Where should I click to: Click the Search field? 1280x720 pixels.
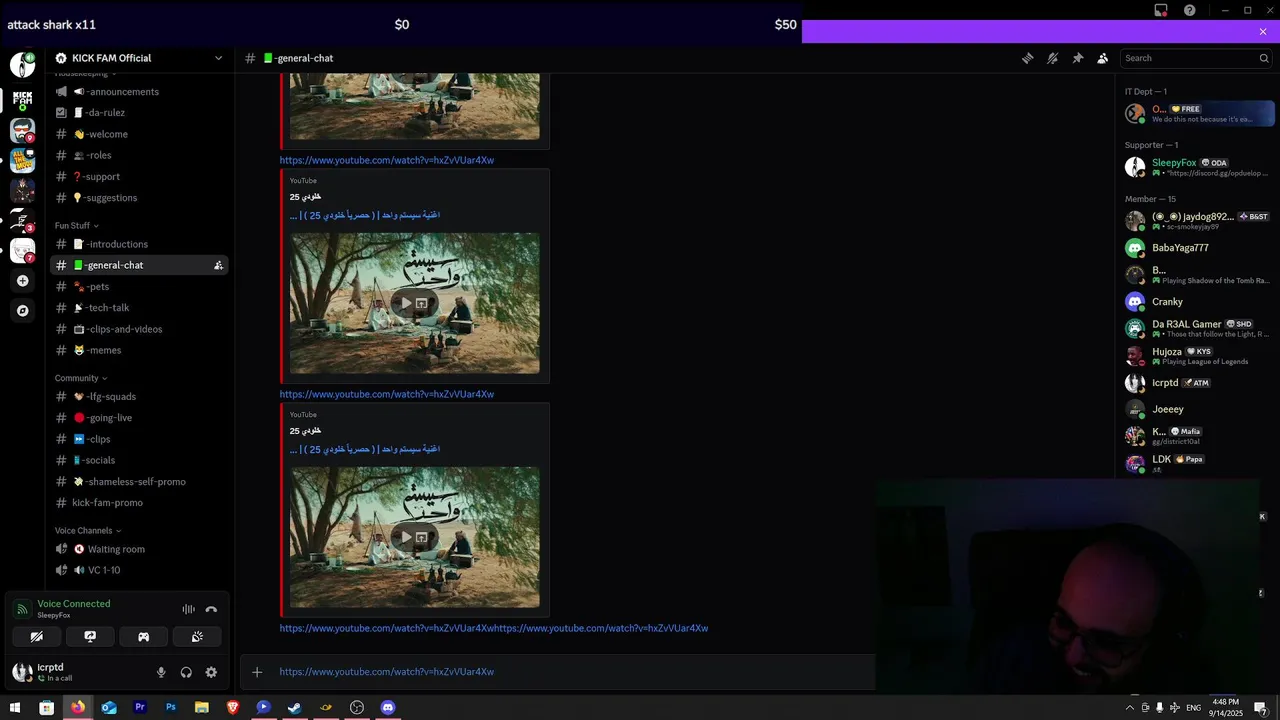1196,58
